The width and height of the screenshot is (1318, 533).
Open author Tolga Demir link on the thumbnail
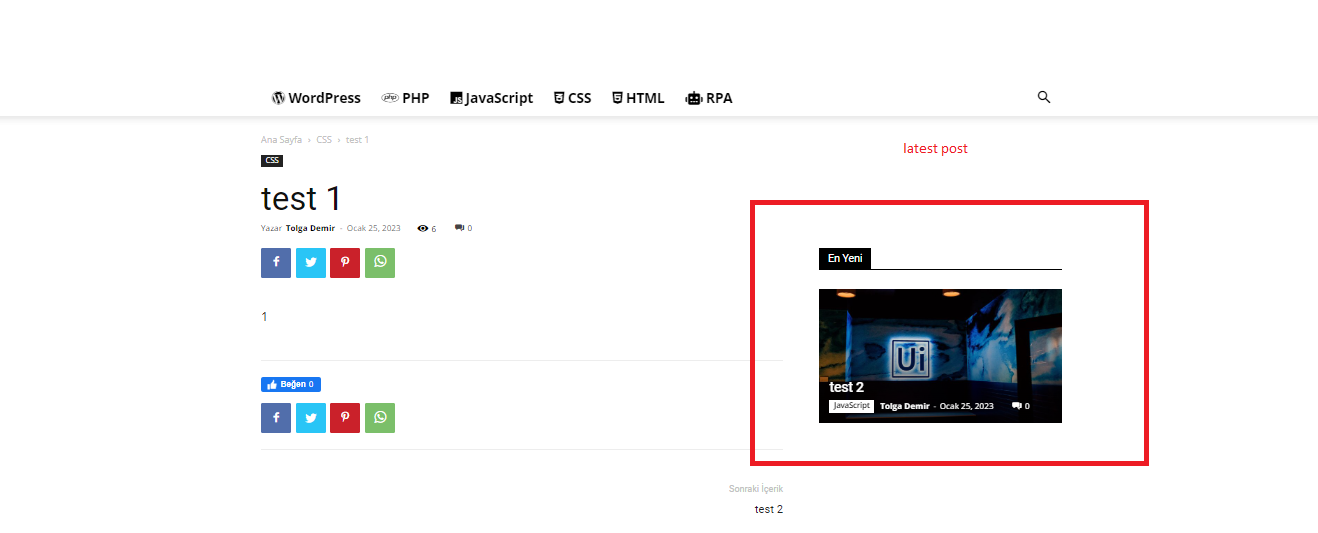[905, 406]
